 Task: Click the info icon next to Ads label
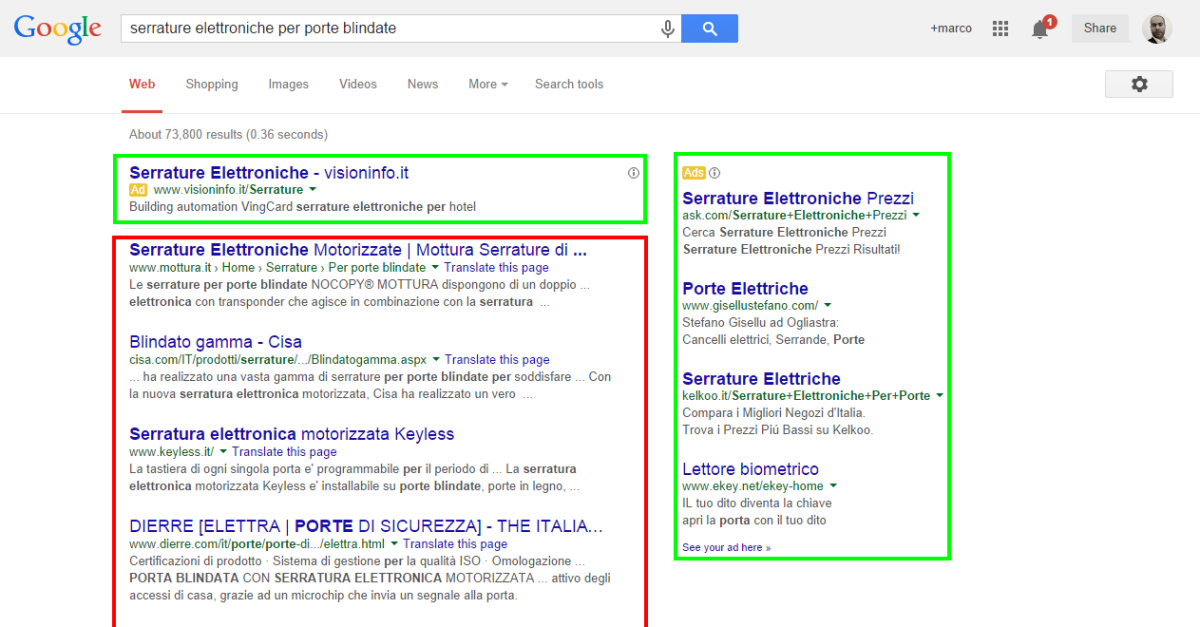pos(714,173)
